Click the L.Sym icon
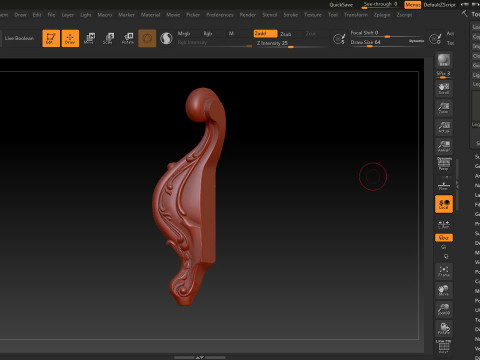This screenshot has height=360, width=480. coord(444,225)
